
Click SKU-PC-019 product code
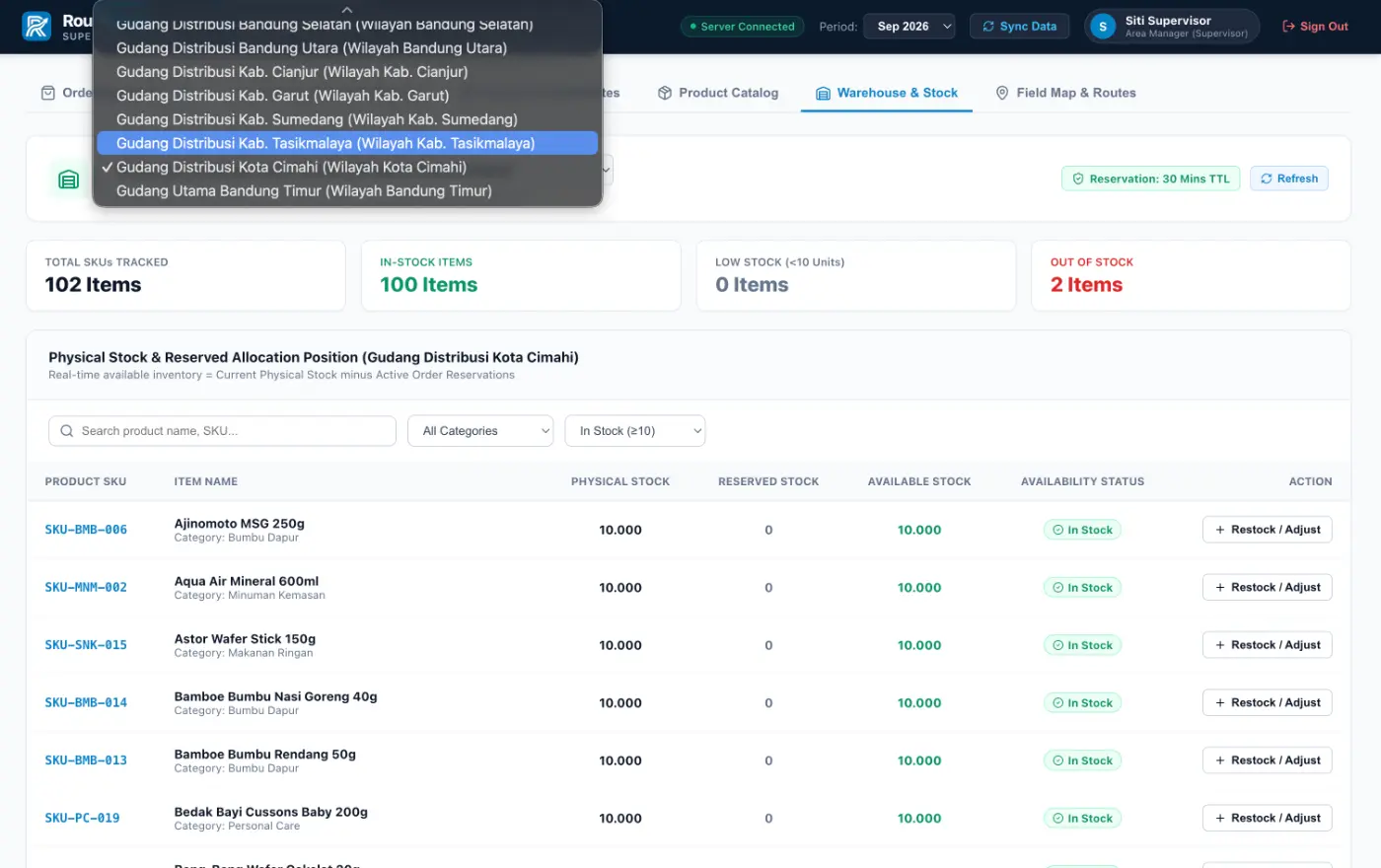click(82, 818)
